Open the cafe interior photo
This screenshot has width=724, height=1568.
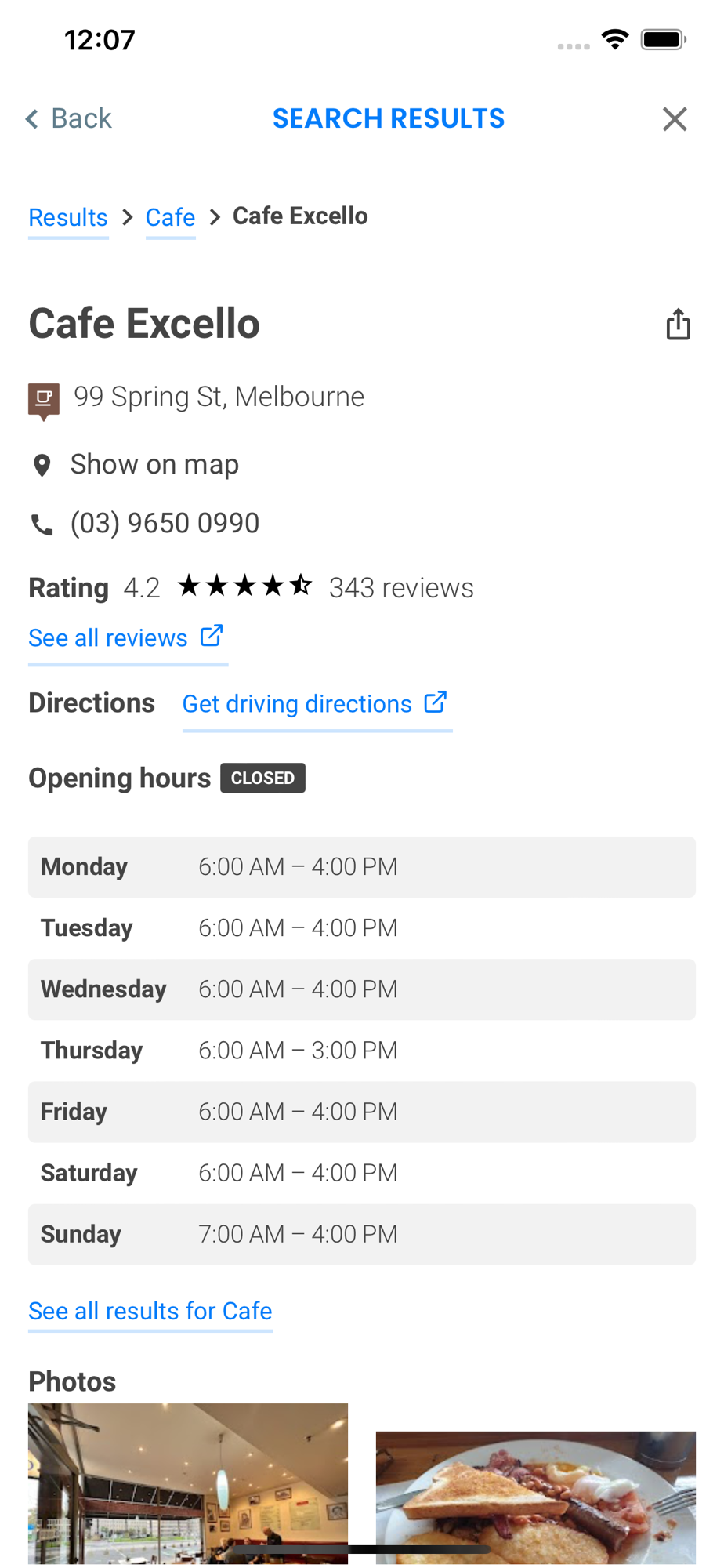coord(188,1484)
